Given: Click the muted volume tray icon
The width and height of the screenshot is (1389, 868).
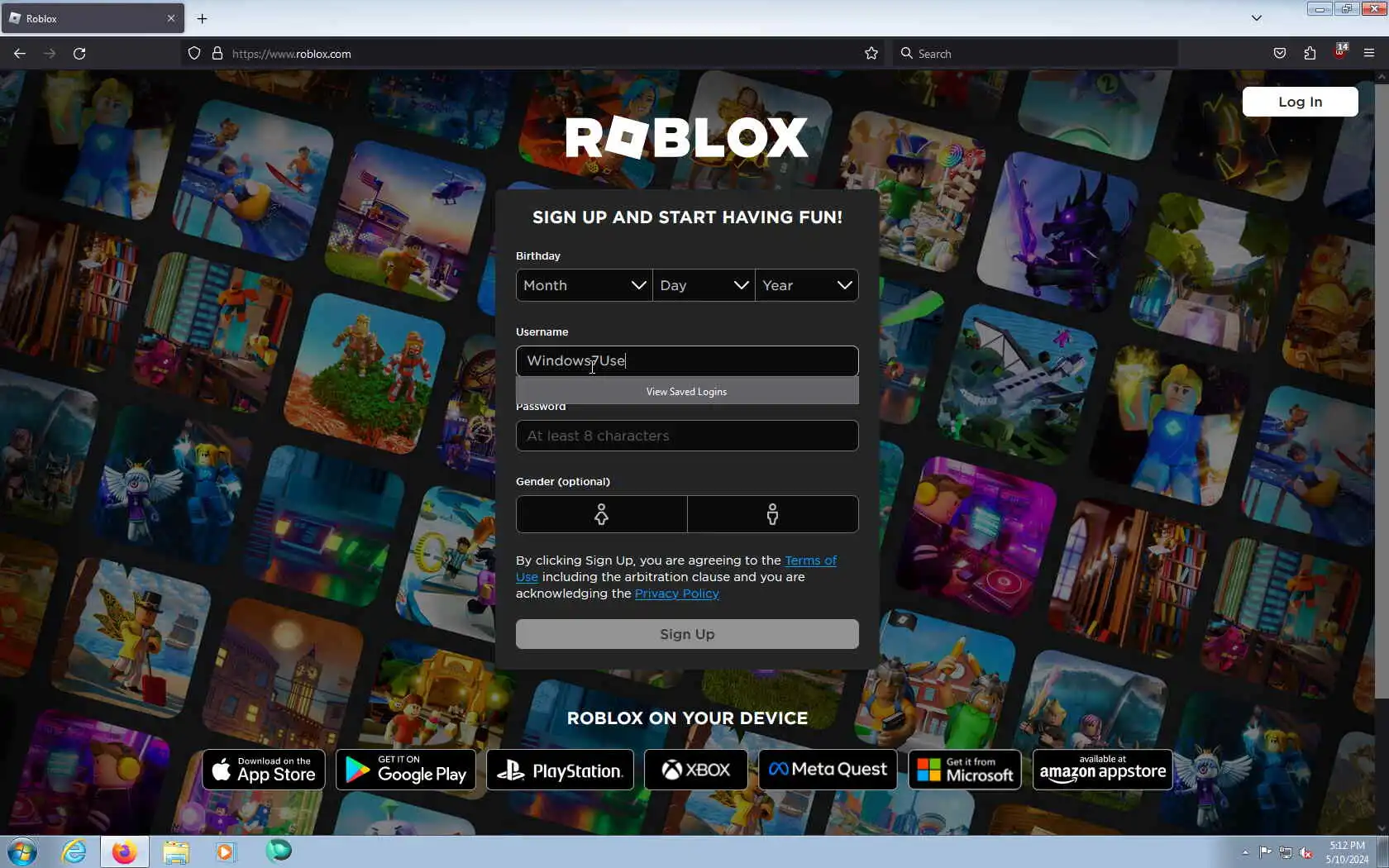Looking at the screenshot, I should click(1305, 852).
